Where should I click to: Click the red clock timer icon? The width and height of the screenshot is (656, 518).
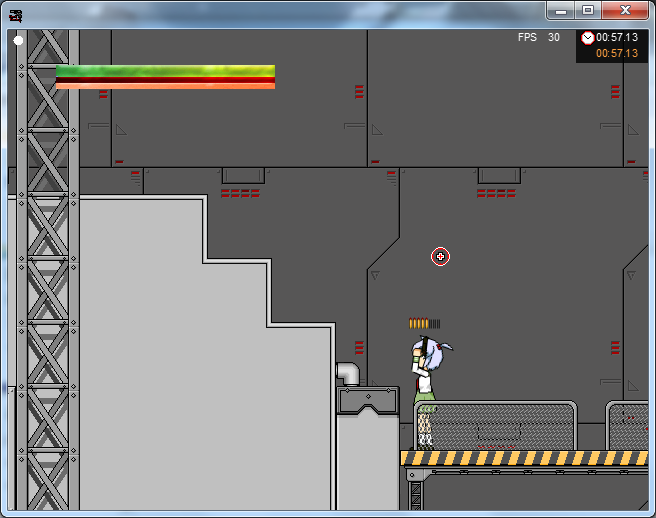coord(588,38)
